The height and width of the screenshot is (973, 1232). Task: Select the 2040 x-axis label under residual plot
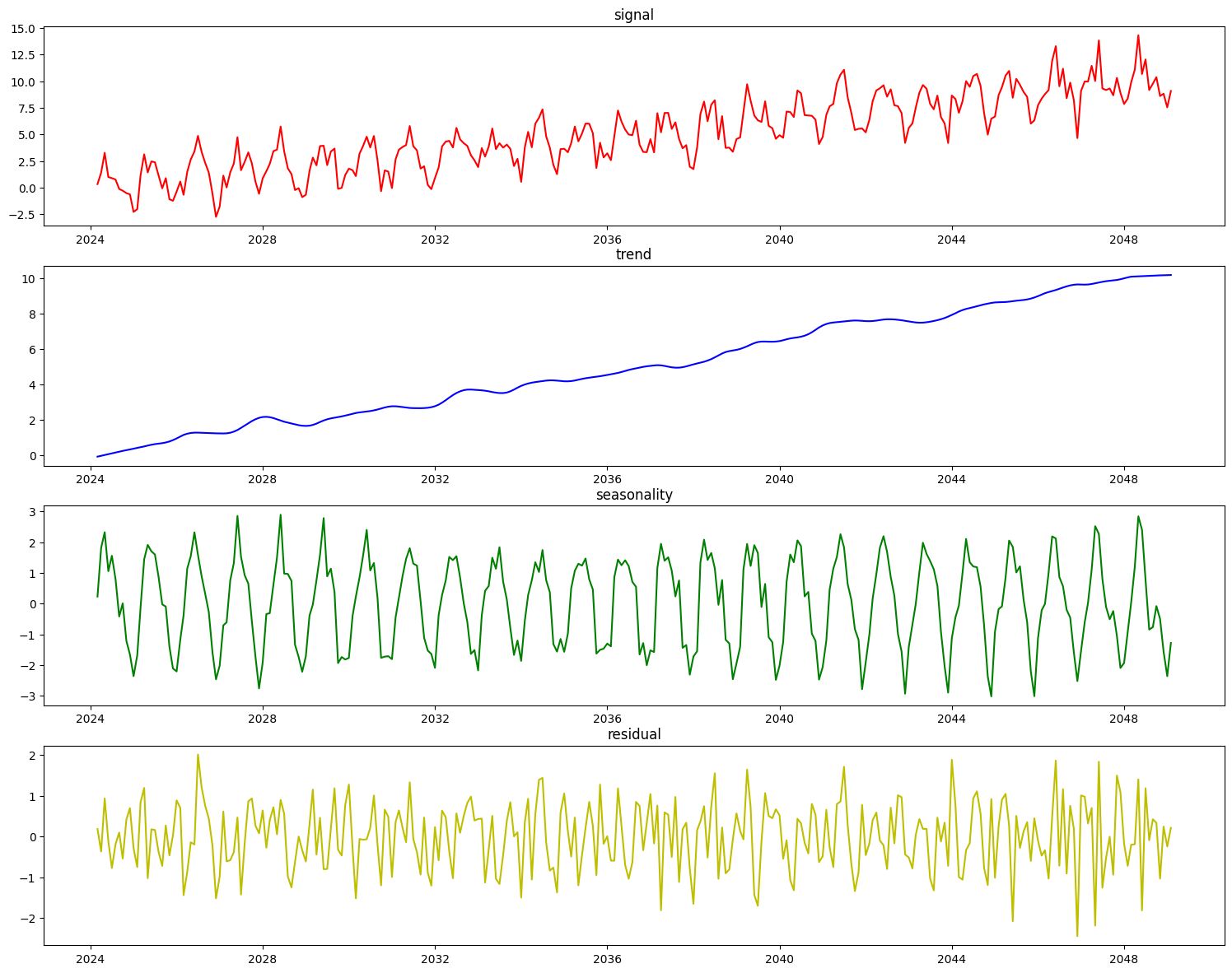(x=779, y=959)
